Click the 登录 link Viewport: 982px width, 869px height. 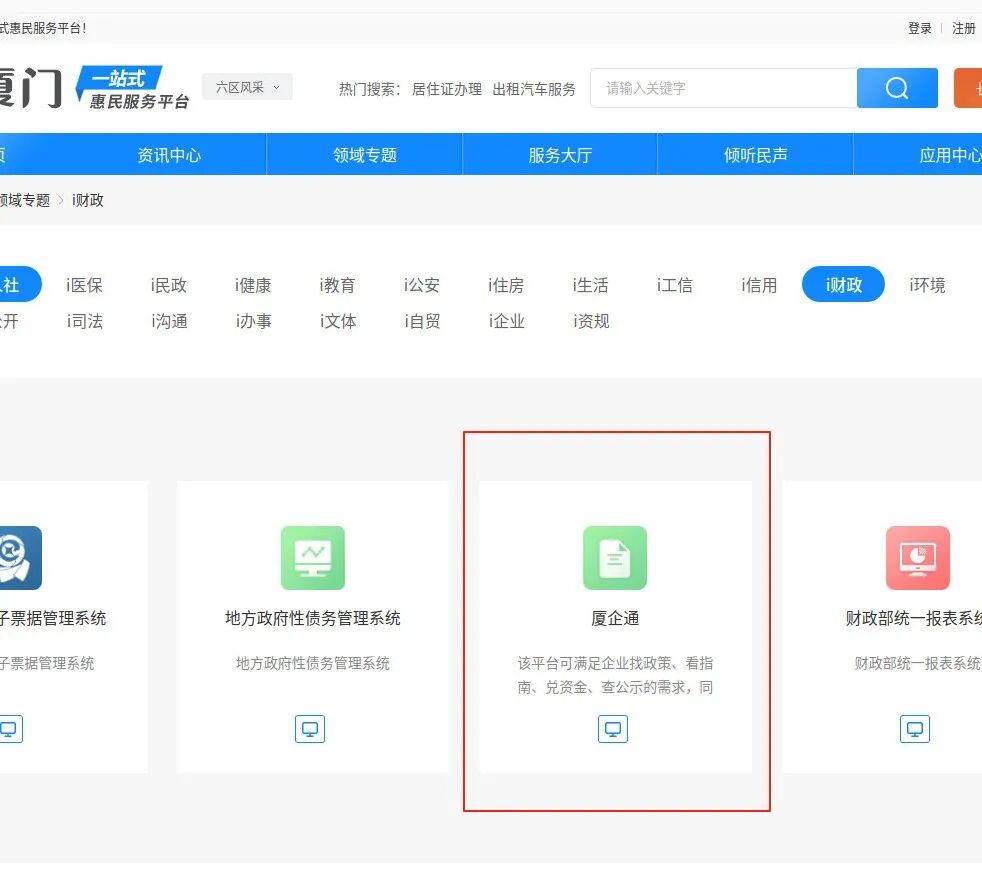pyautogui.click(x=919, y=28)
